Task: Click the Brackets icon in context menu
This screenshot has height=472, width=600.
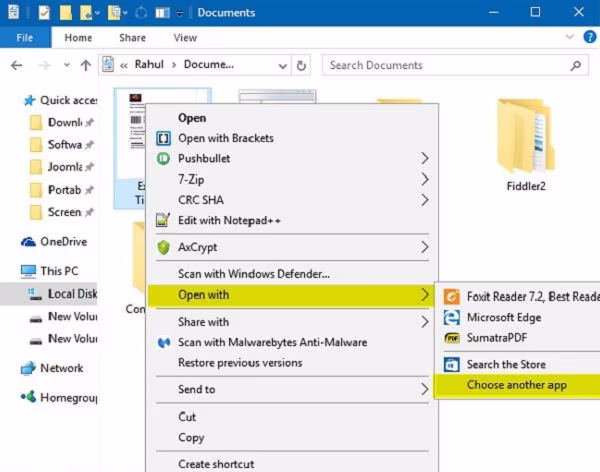Action: click(x=163, y=138)
